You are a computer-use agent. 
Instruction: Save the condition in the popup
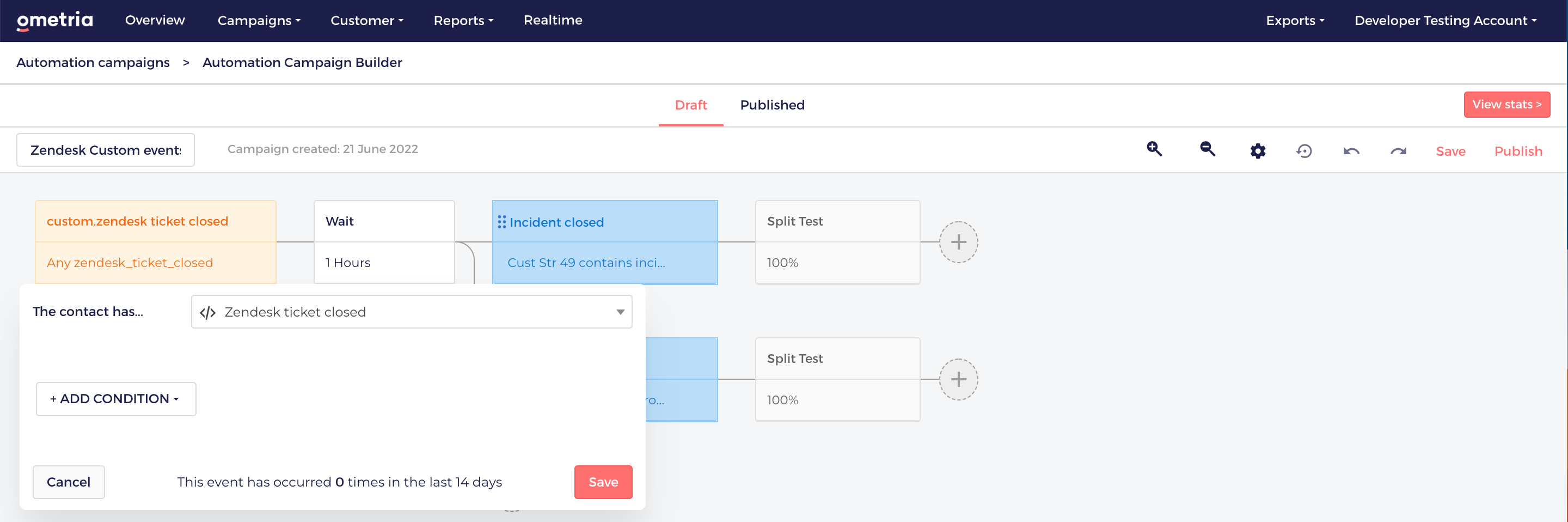coord(603,482)
